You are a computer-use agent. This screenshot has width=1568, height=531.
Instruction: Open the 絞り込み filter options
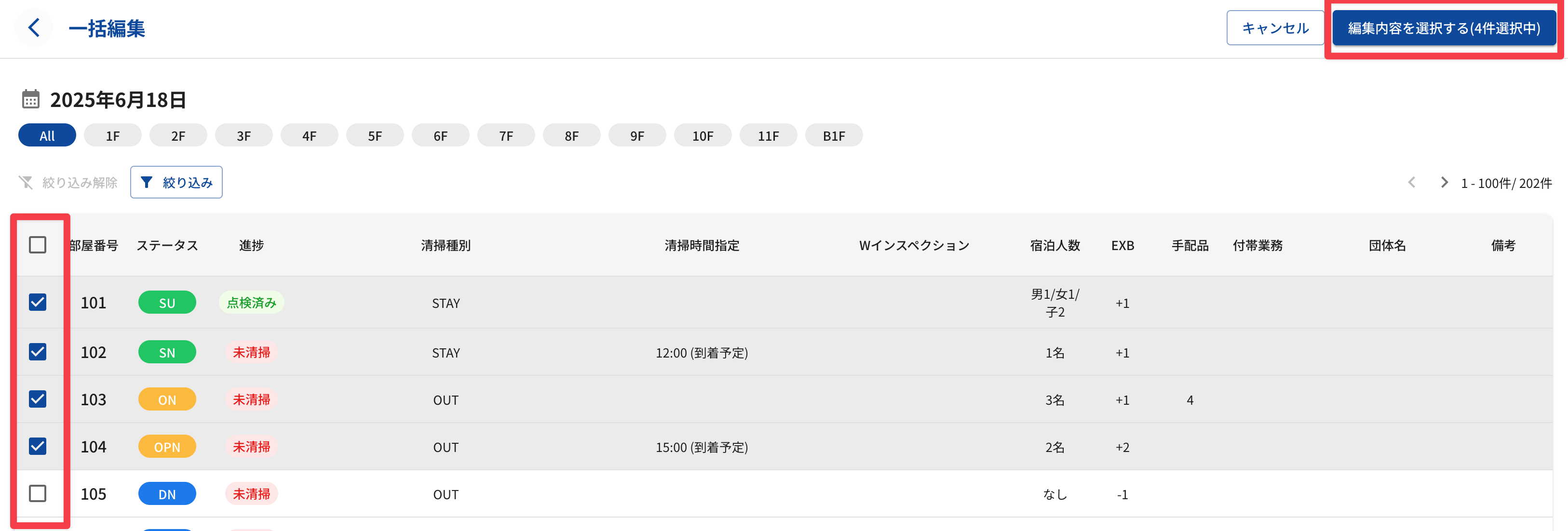click(x=176, y=183)
